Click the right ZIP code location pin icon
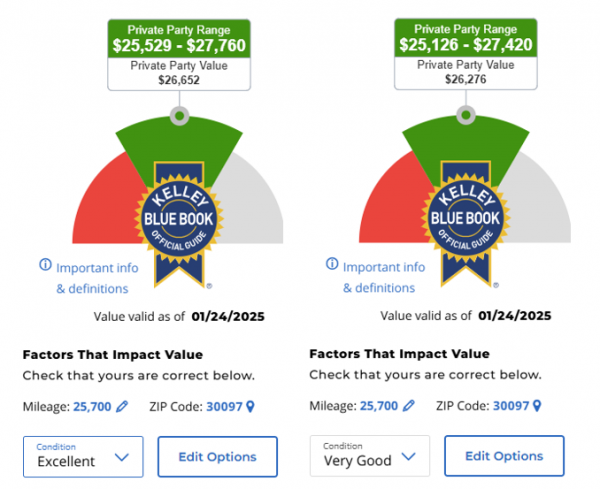Viewport: 600px width, 489px height. (536, 406)
